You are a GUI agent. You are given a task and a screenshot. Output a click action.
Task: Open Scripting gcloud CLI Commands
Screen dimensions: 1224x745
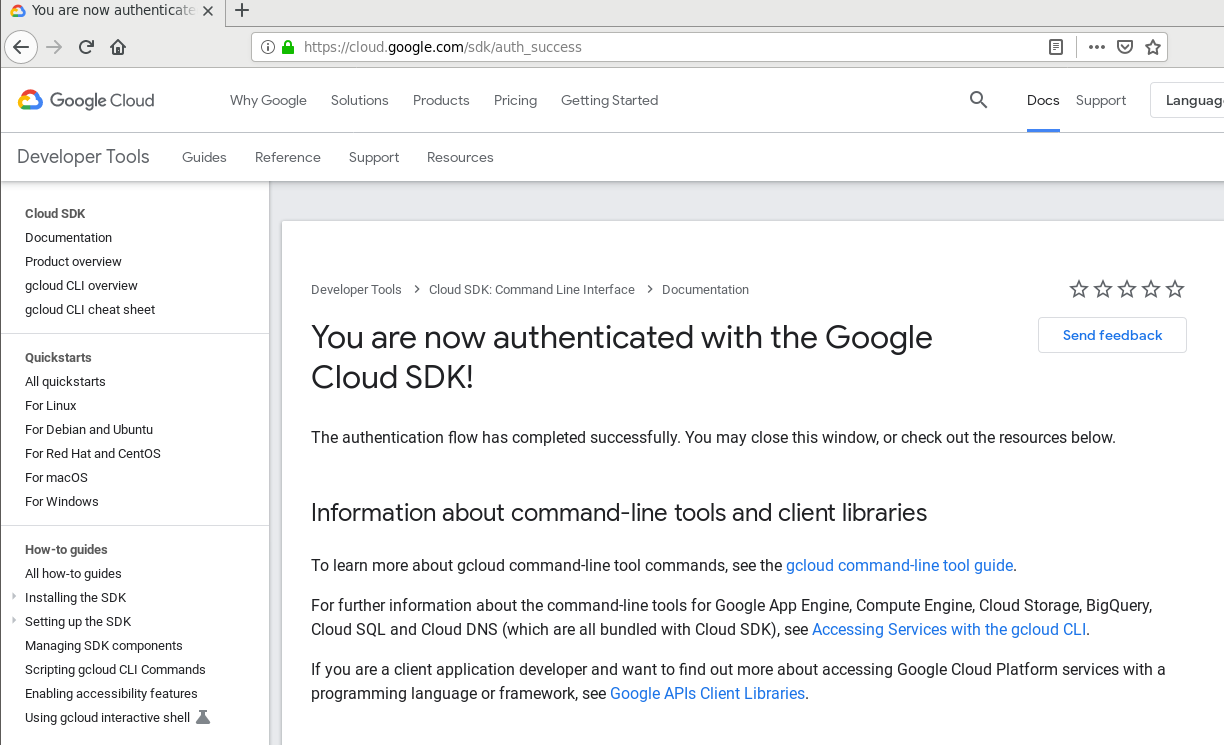click(115, 669)
